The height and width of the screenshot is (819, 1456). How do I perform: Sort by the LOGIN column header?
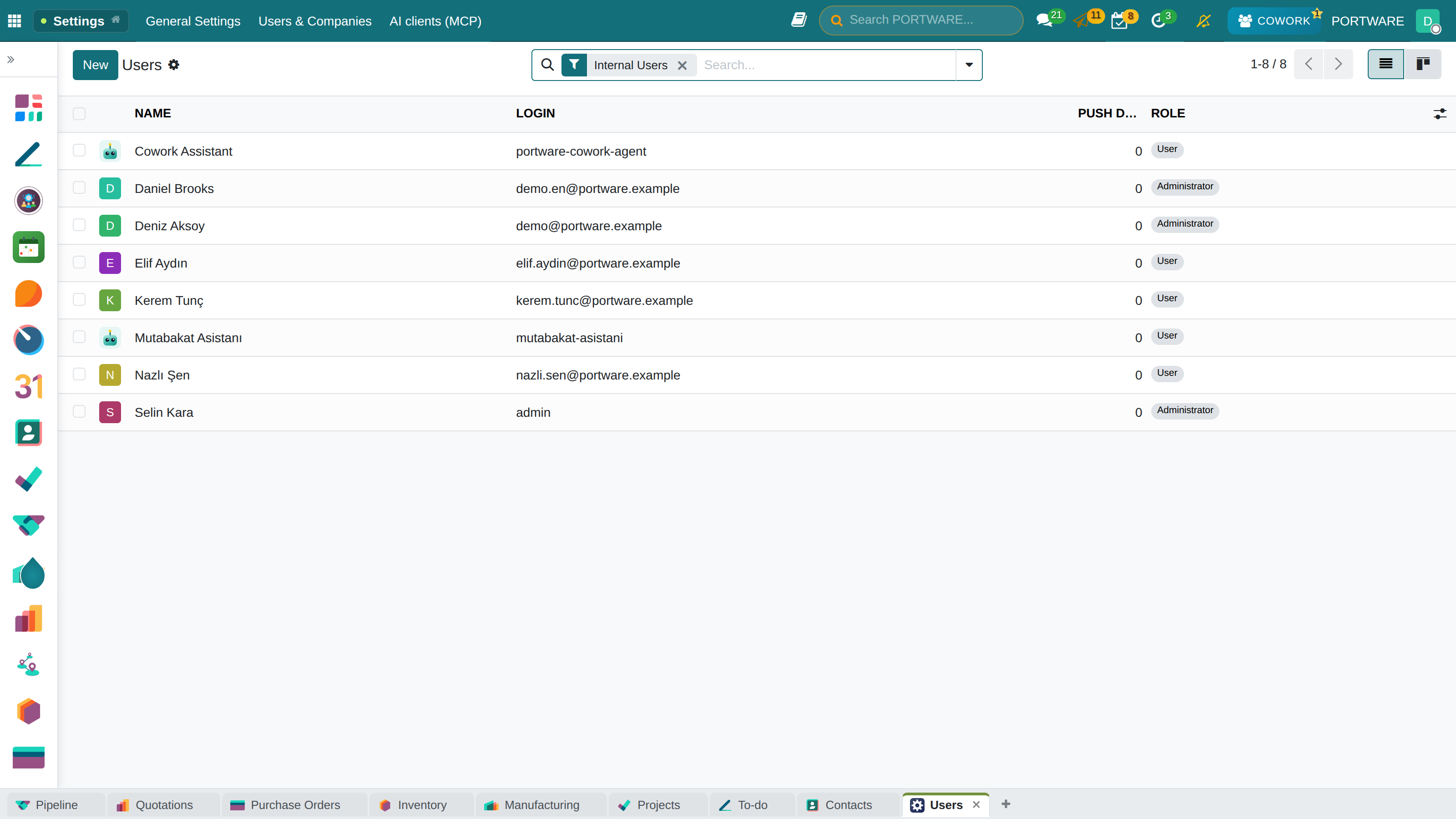point(535,114)
